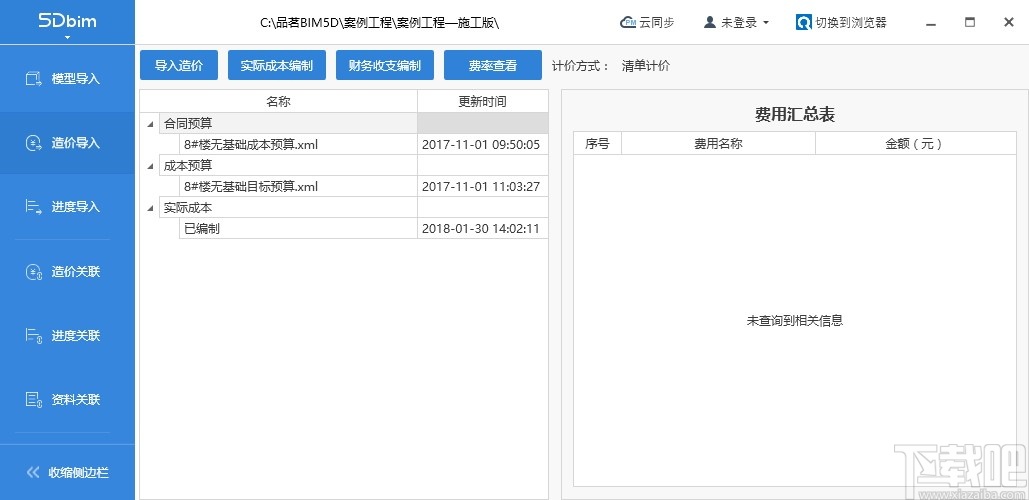Click the user account person icon
The height and width of the screenshot is (500, 1029).
(709, 22)
